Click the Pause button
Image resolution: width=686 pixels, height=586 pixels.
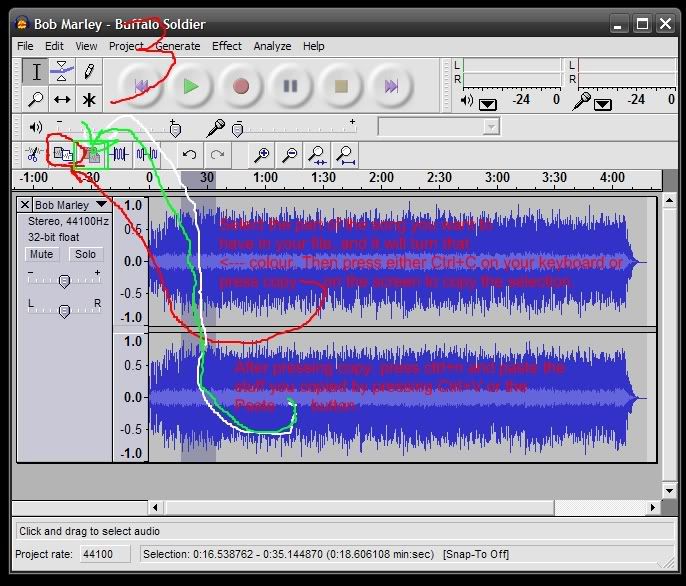point(290,86)
